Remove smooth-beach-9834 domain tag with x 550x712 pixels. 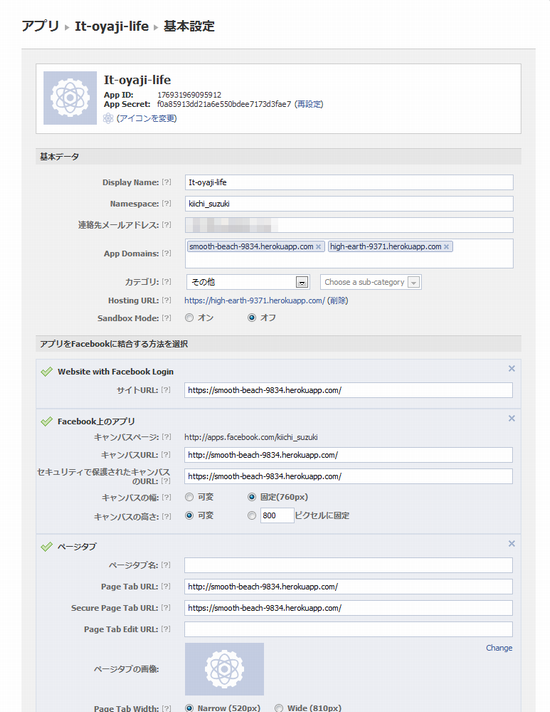click(x=318, y=247)
